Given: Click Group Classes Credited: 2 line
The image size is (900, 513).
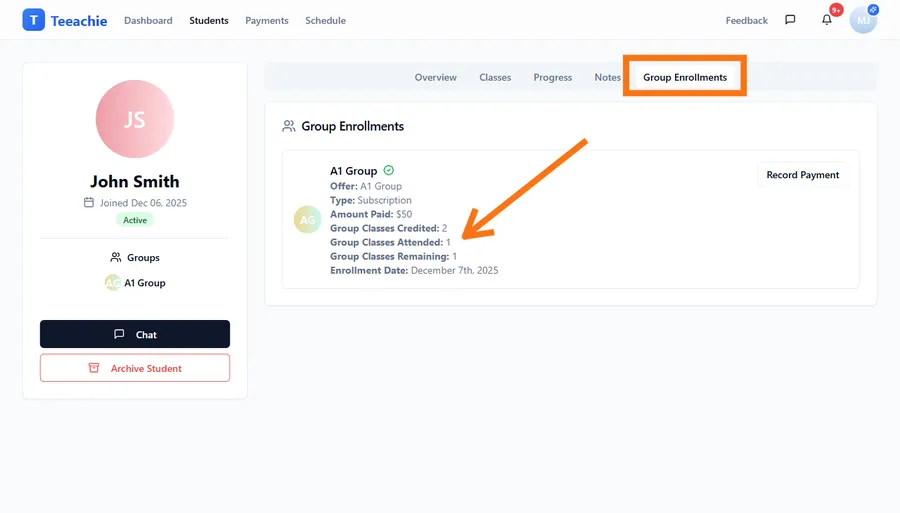Looking at the screenshot, I should 389,228.
